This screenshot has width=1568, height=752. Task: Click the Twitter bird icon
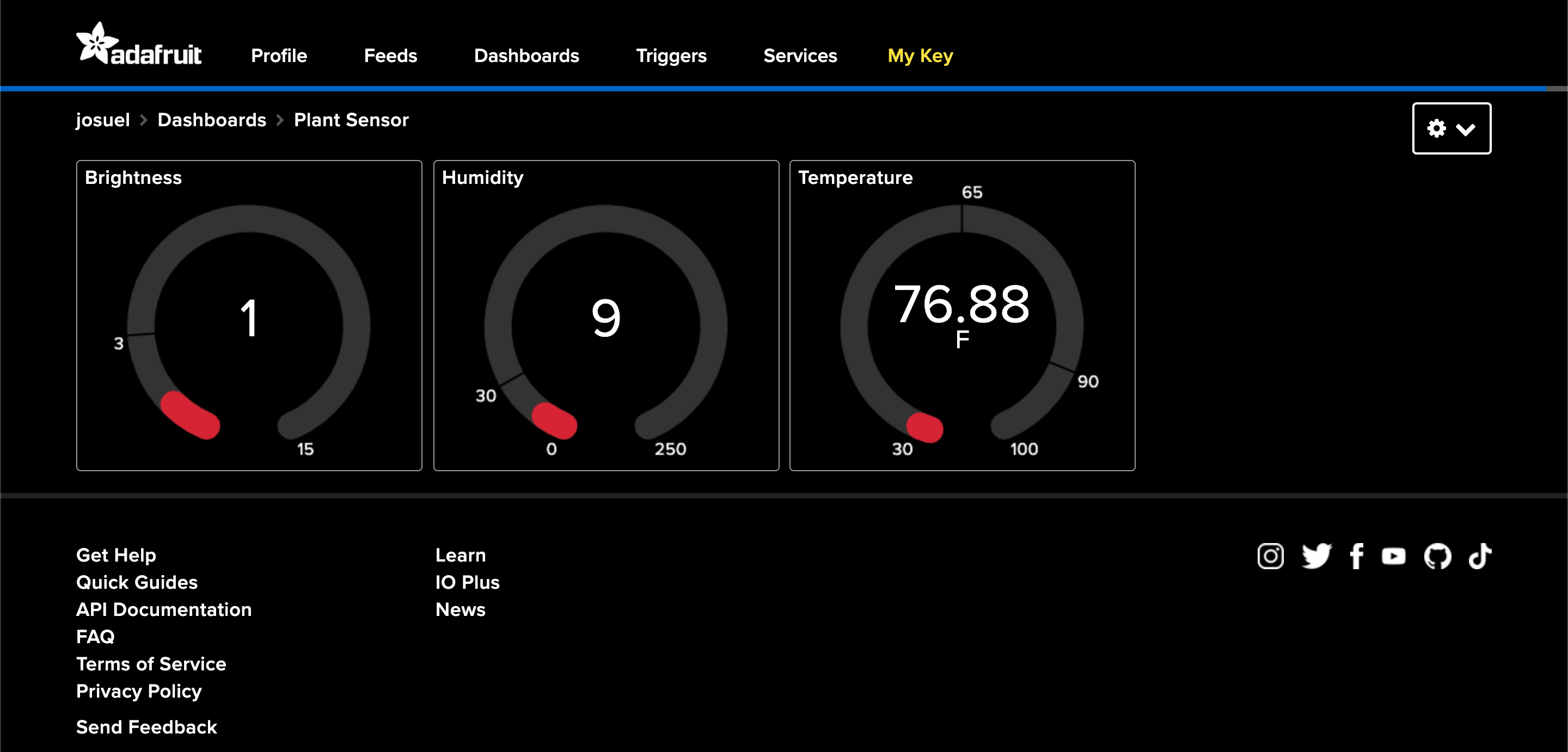[x=1316, y=556]
